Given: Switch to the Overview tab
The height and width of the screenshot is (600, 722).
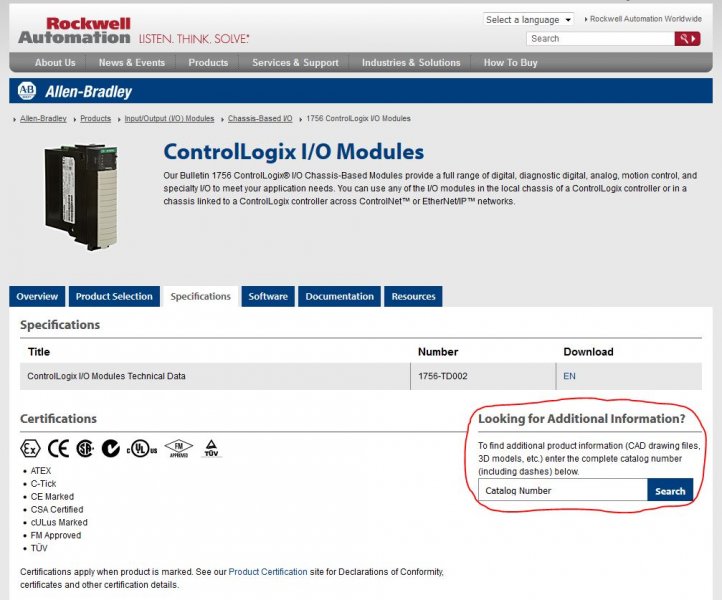Looking at the screenshot, I should pyautogui.click(x=37, y=296).
